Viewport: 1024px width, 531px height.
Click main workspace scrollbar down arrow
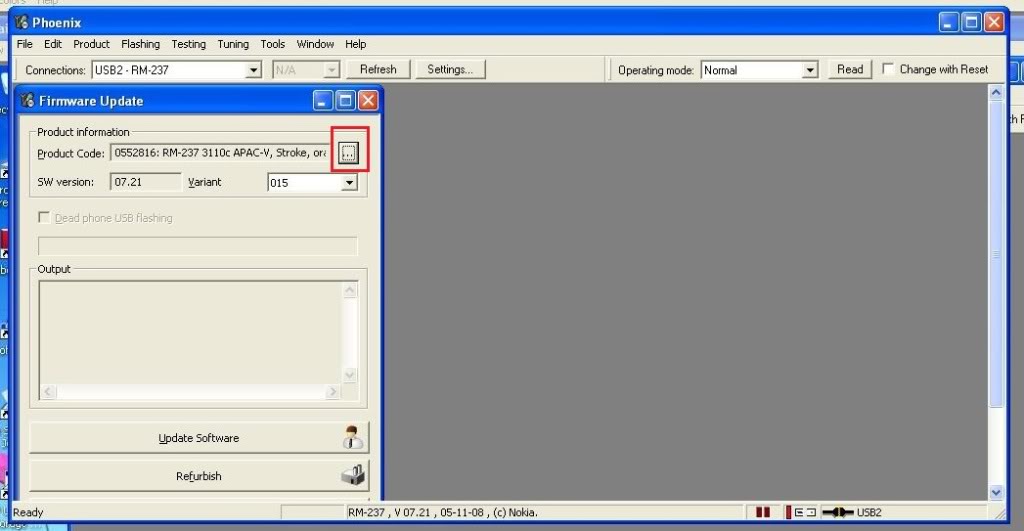pyautogui.click(x=996, y=492)
